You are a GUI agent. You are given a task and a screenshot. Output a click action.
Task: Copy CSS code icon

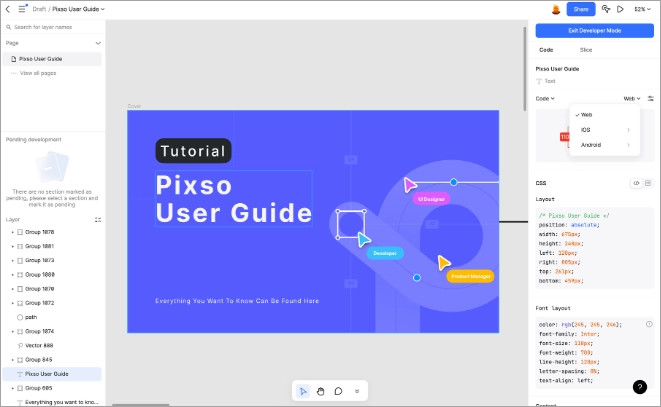648,183
